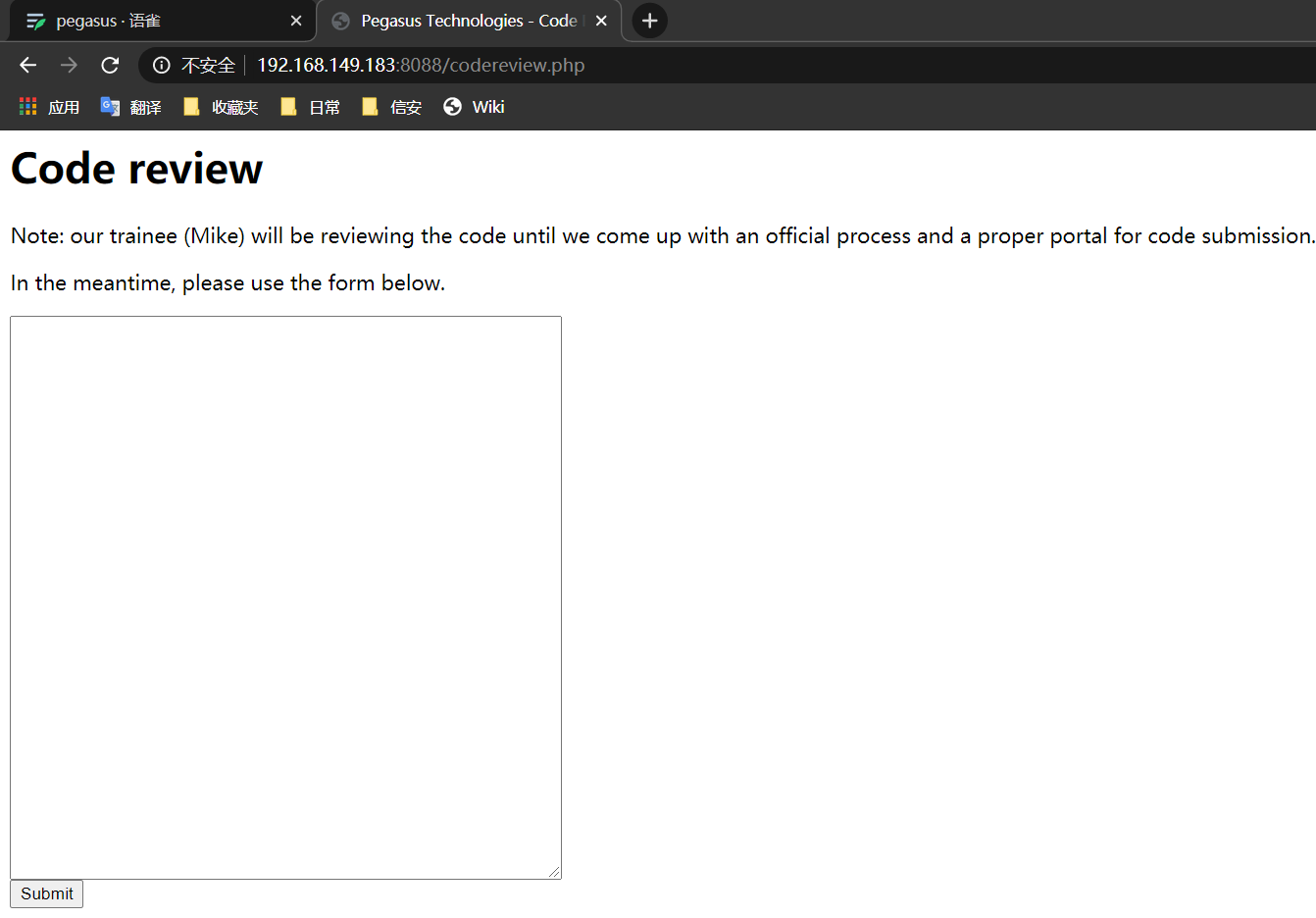1316x918 pixels.
Task: Reload the codereview.php page
Action: tap(110, 65)
